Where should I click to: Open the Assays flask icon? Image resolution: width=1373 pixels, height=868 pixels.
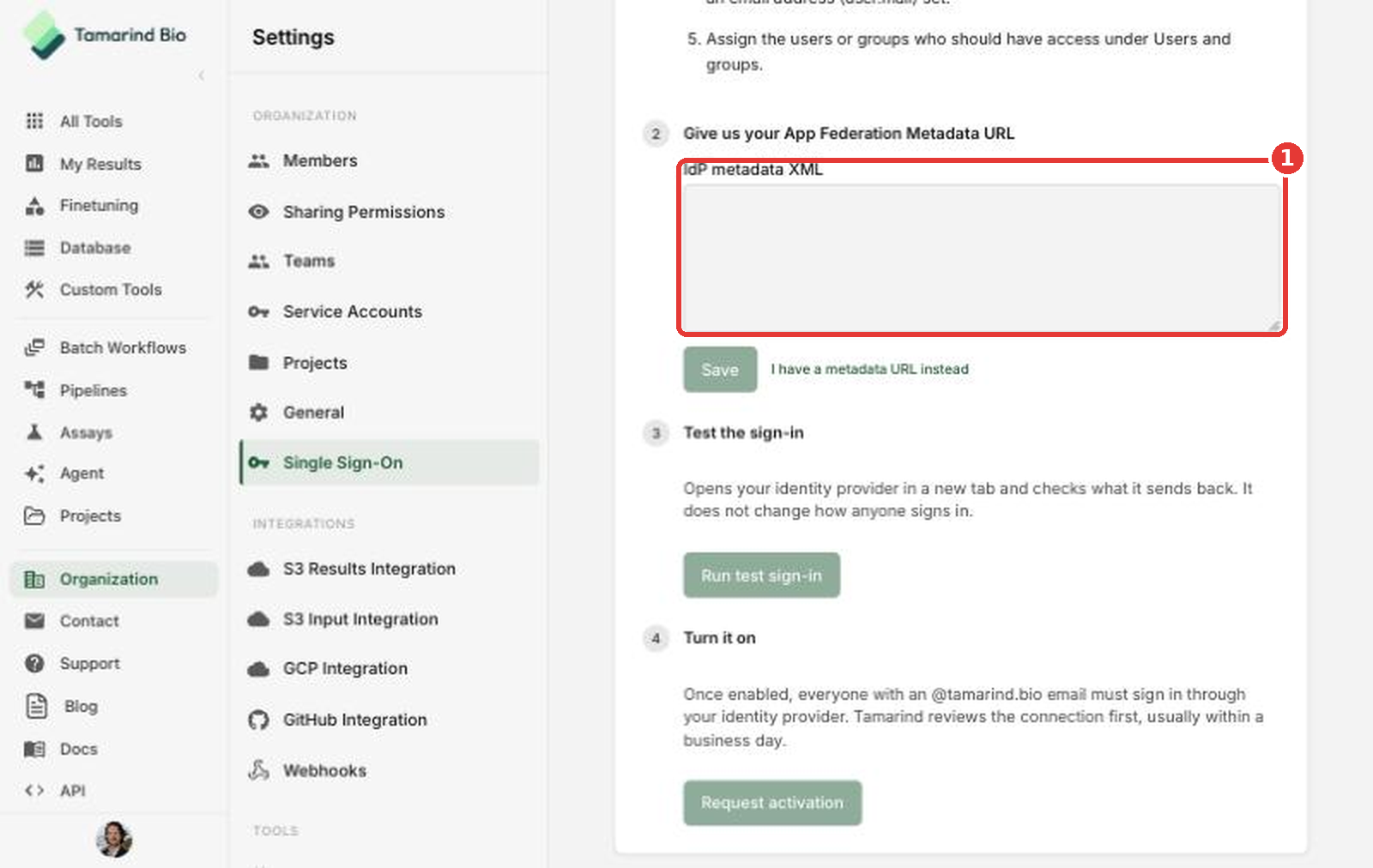tap(34, 431)
